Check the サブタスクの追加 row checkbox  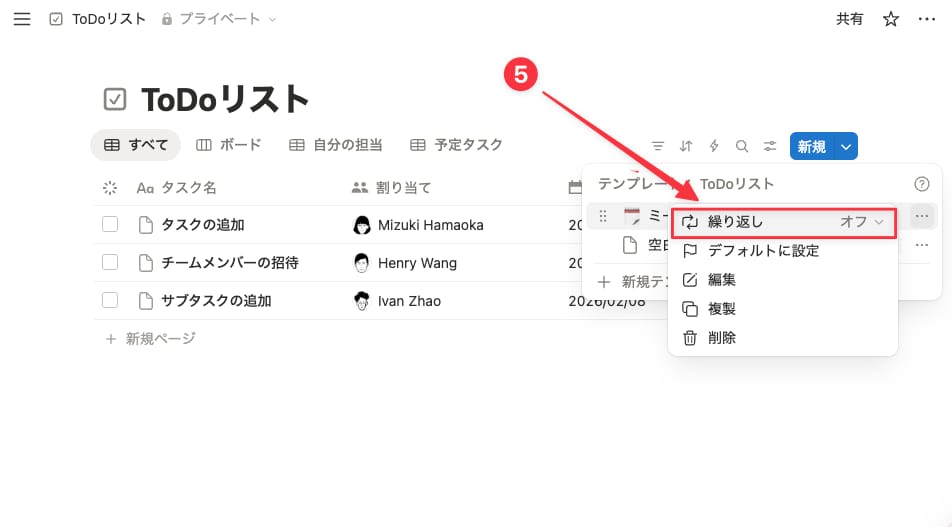(110, 301)
